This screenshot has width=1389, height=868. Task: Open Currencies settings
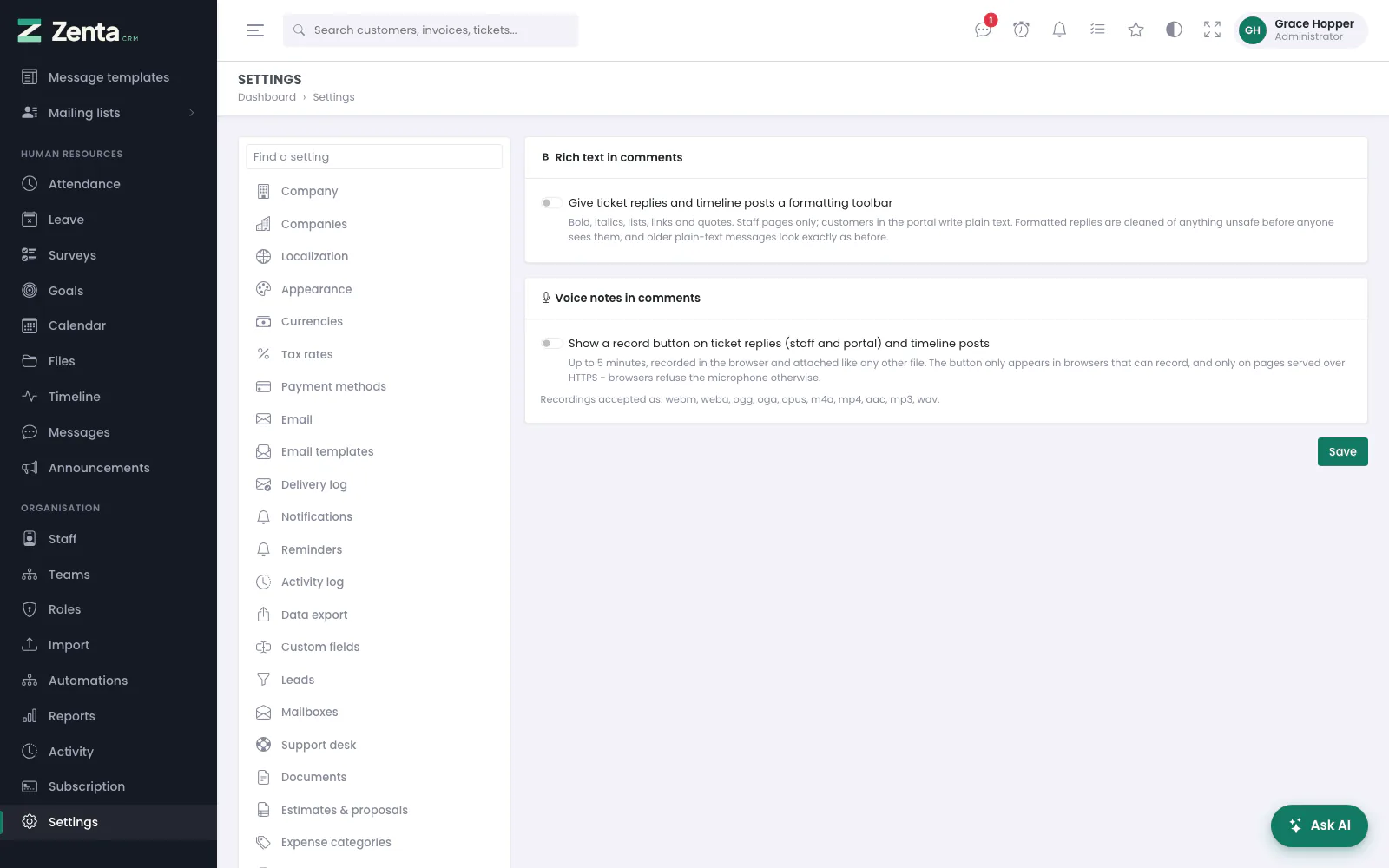click(x=374, y=321)
